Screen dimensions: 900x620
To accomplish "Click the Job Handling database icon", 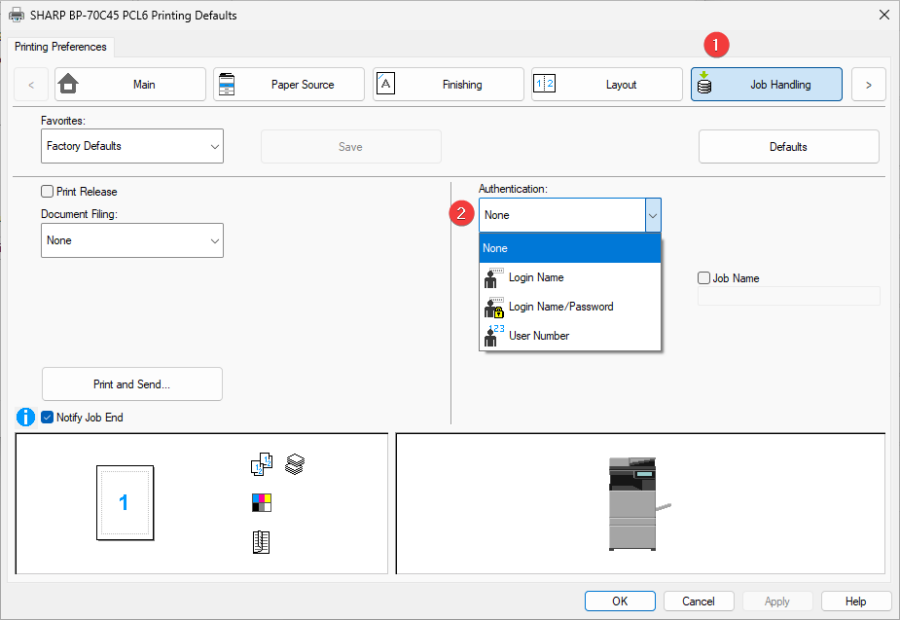I will [705, 84].
